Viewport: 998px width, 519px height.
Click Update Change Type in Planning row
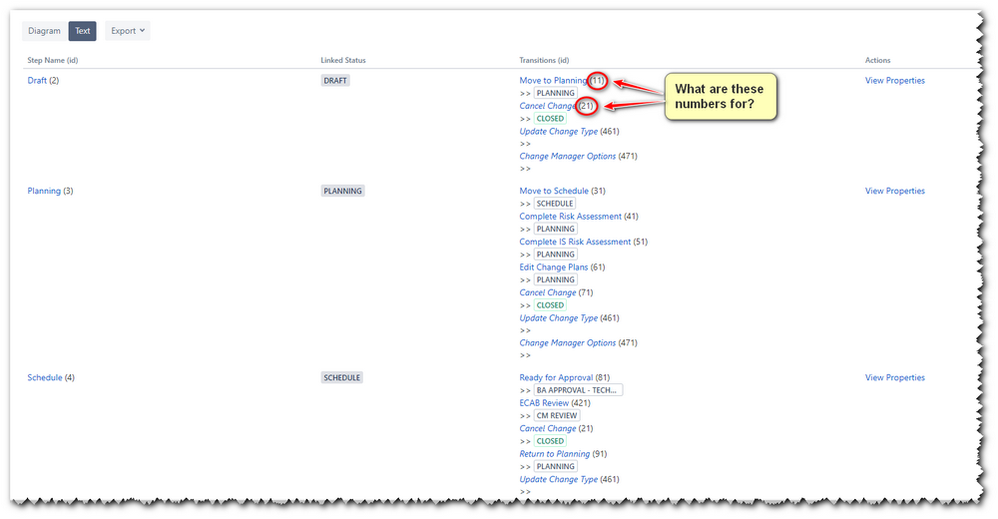[x=558, y=318]
